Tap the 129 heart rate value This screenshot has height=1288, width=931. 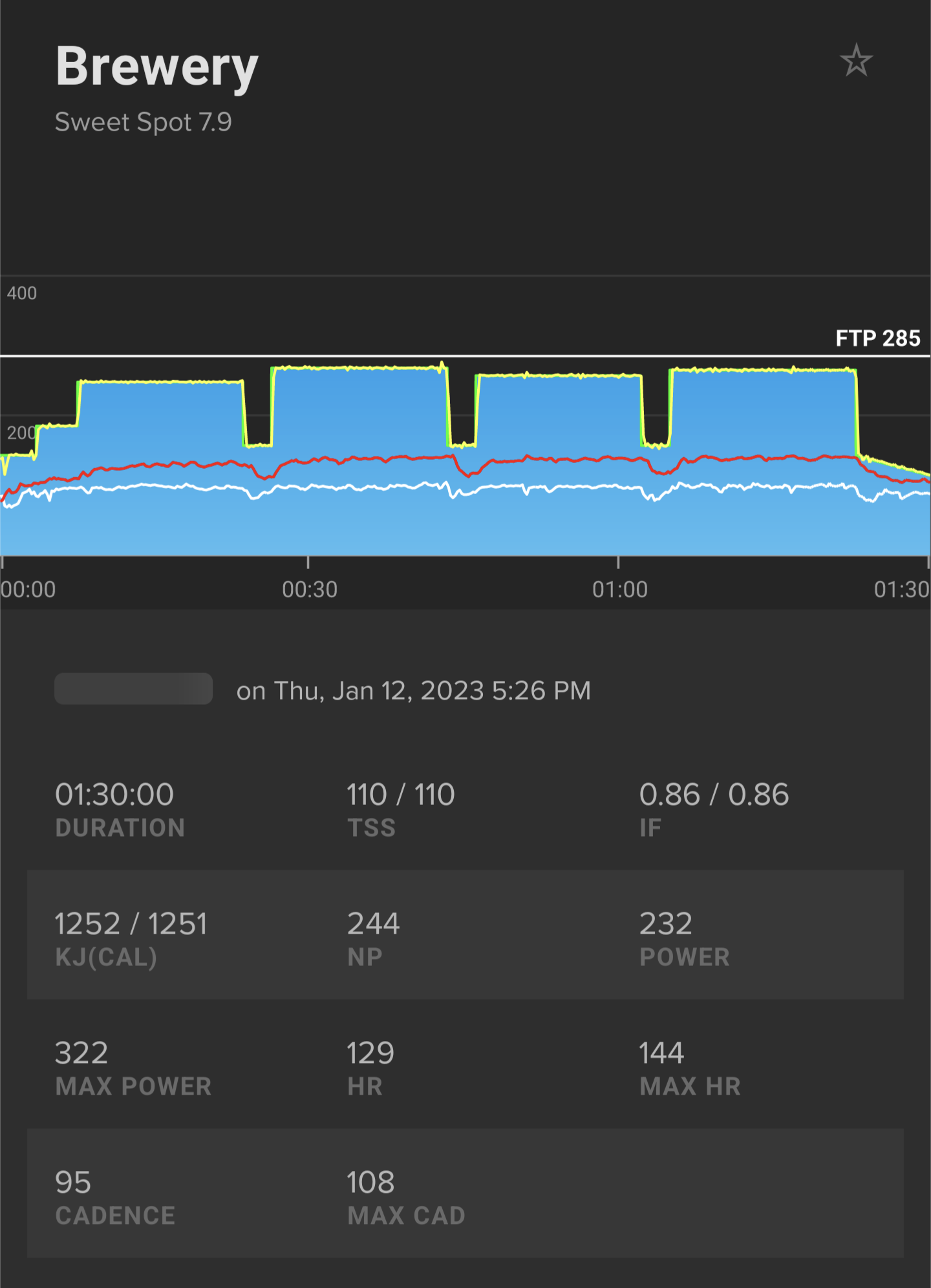click(370, 1053)
